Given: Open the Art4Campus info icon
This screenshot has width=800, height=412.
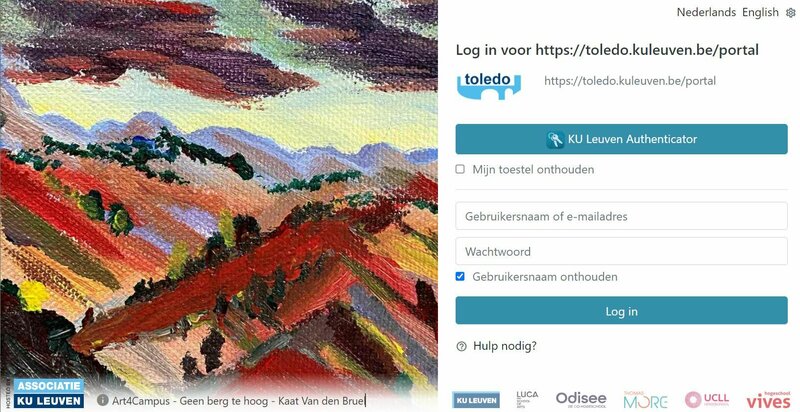Looking at the screenshot, I should tap(102, 400).
